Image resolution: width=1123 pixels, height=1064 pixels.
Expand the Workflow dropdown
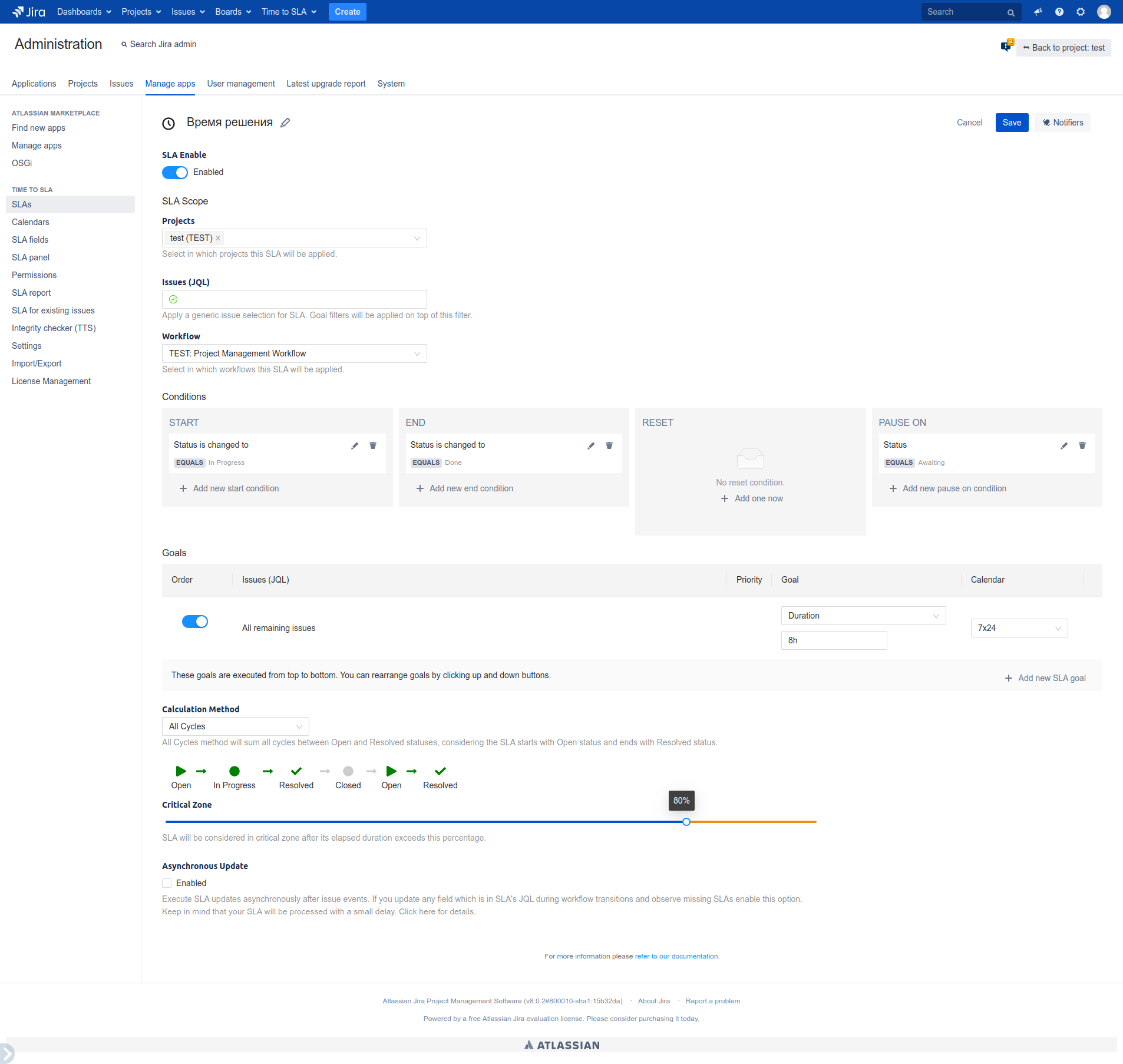295,353
